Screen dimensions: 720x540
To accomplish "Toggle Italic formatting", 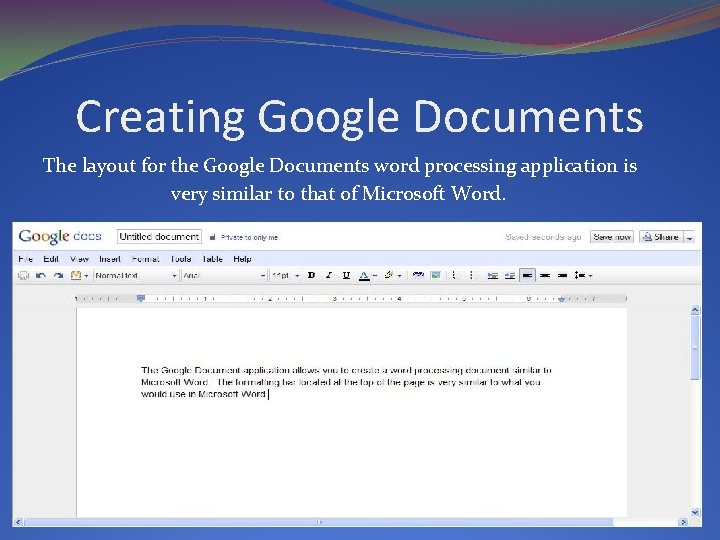I will pos(329,276).
